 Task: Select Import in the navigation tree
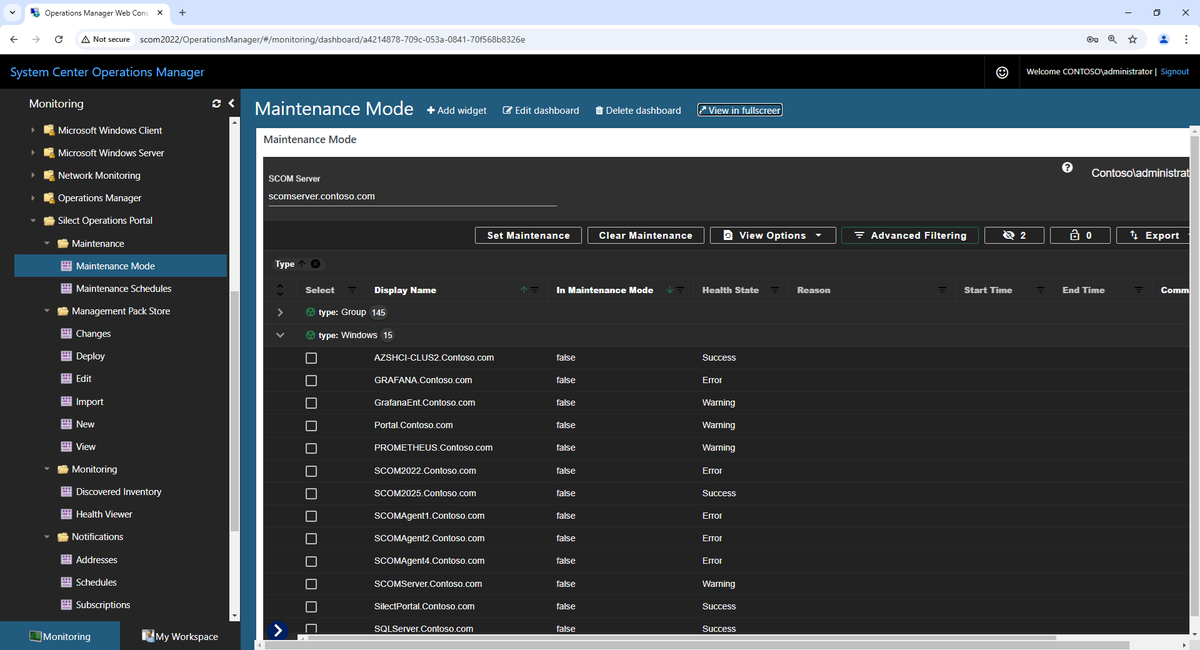(90, 402)
